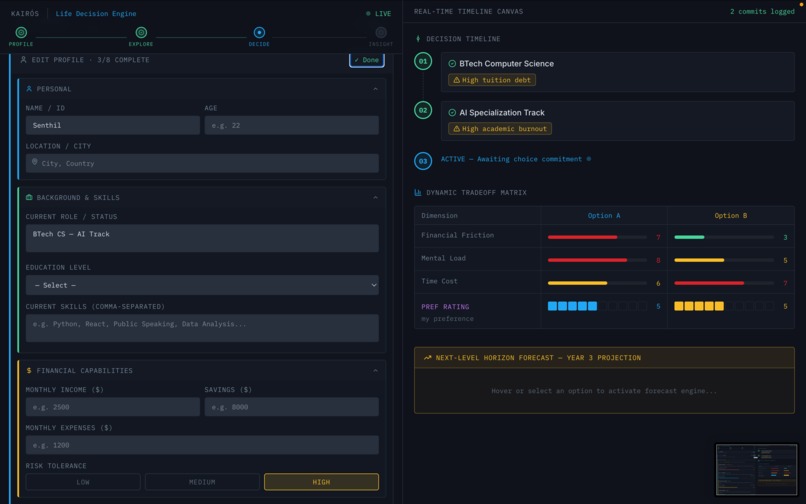Viewport: 806px width, 504px height.
Task: Open the AI Specialization Track timeline card
Action: (617, 120)
